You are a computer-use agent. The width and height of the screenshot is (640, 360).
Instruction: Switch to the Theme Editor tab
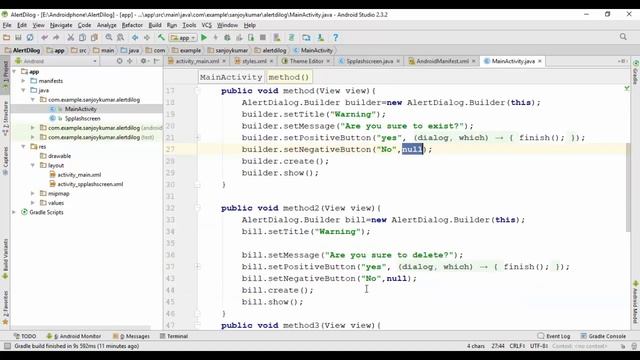[306, 61]
